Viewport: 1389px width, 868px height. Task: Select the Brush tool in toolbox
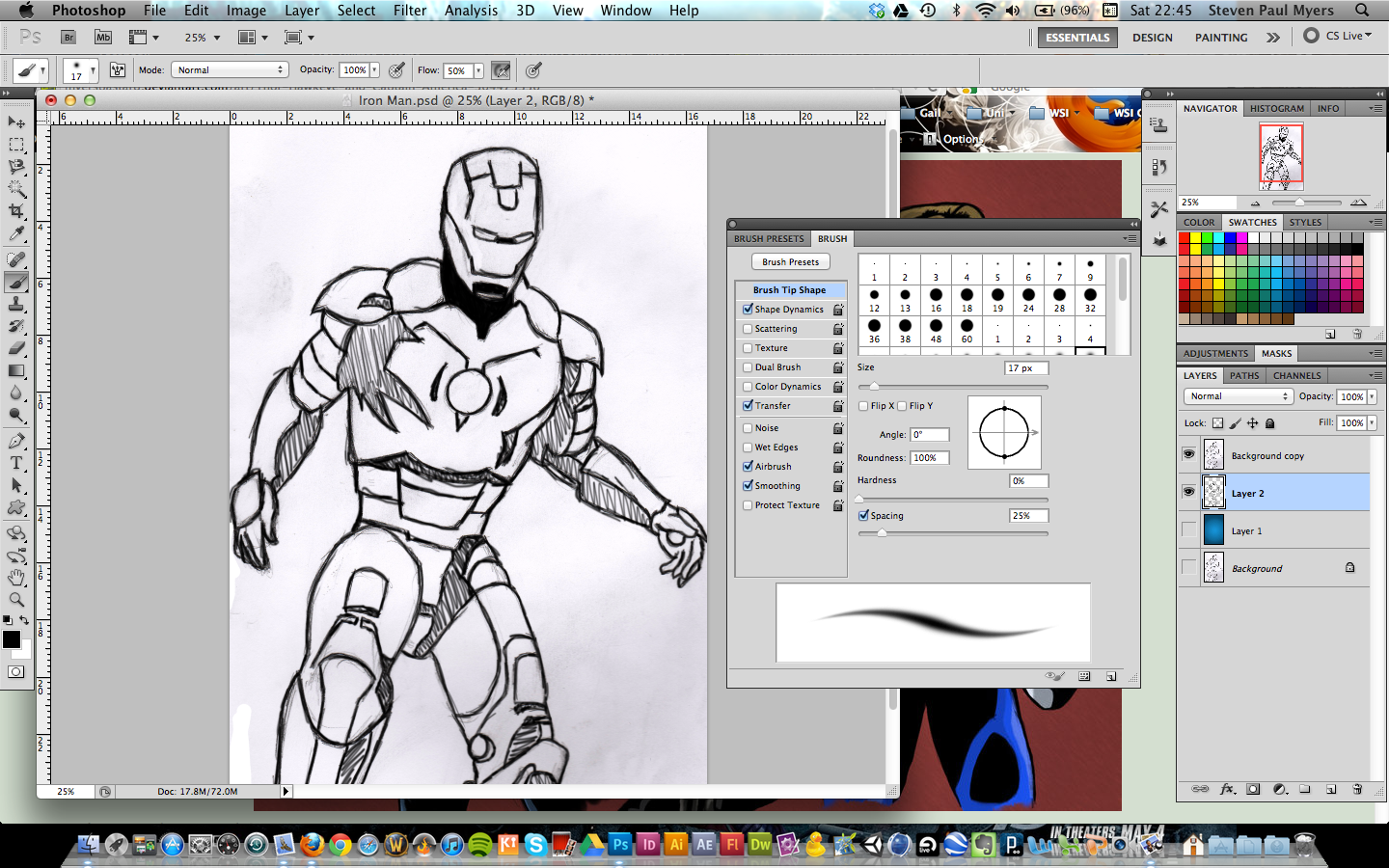(16, 283)
